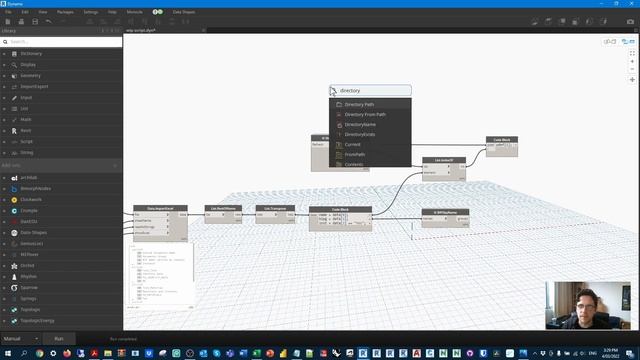Click the Windows Start button

8,353
